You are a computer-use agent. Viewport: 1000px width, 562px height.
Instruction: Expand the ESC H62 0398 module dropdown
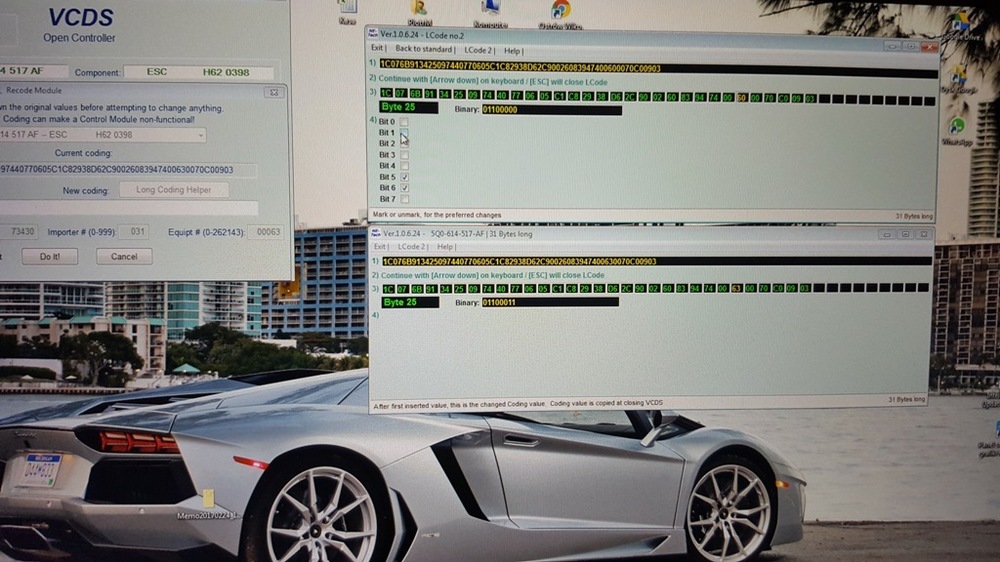(200, 135)
